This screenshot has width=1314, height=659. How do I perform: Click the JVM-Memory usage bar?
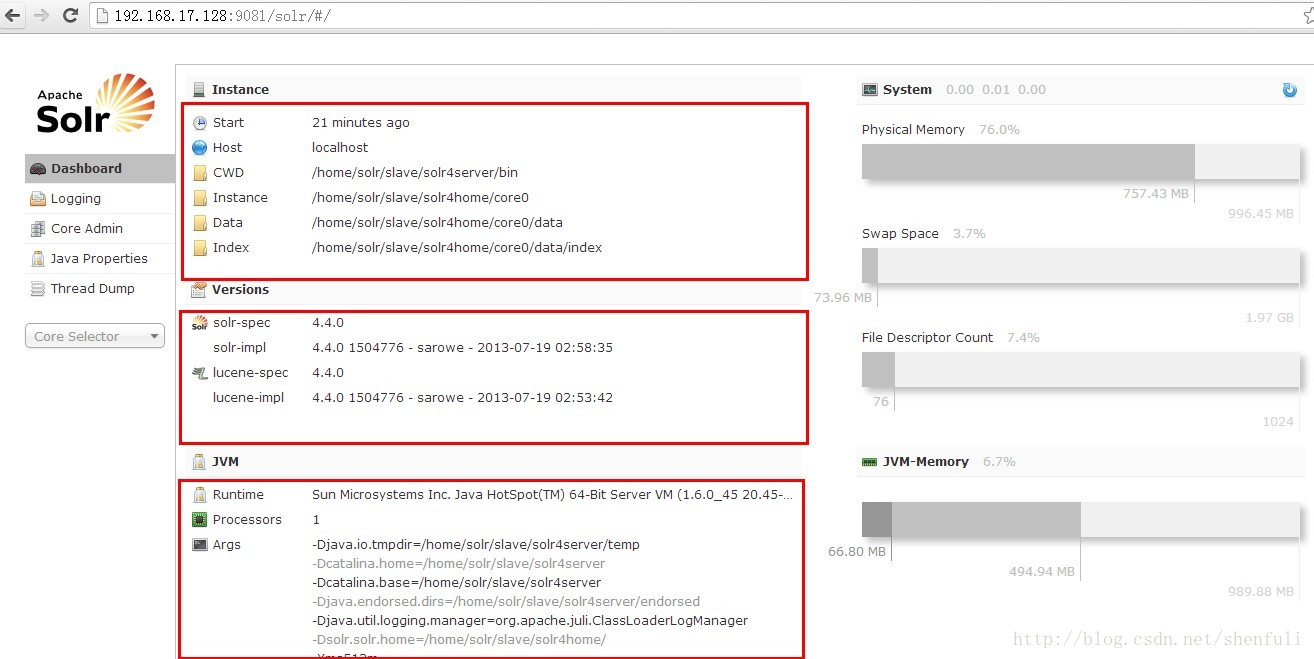tap(1081, 519)
